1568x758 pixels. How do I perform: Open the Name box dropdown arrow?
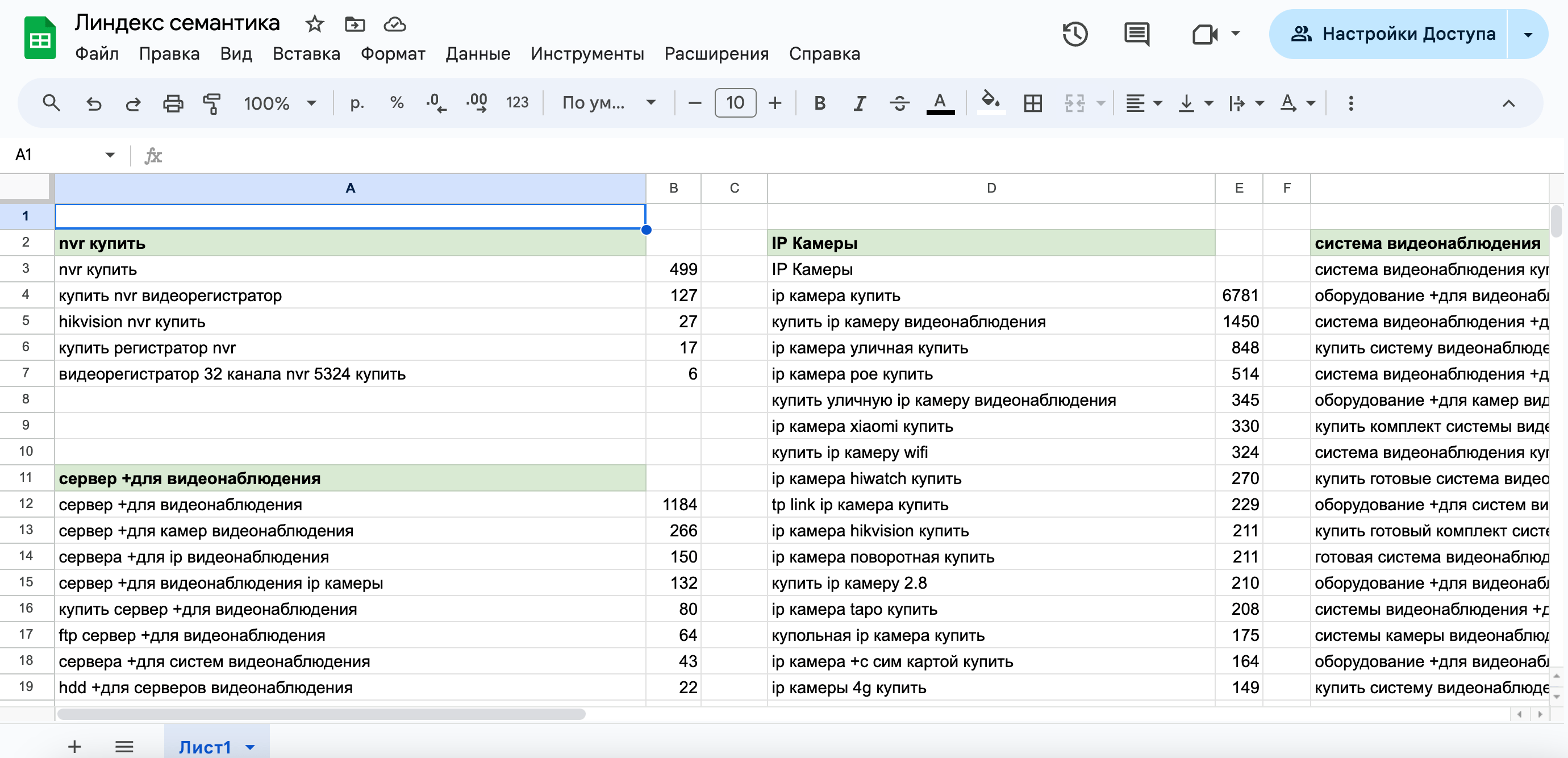click(x=110, y=155)
